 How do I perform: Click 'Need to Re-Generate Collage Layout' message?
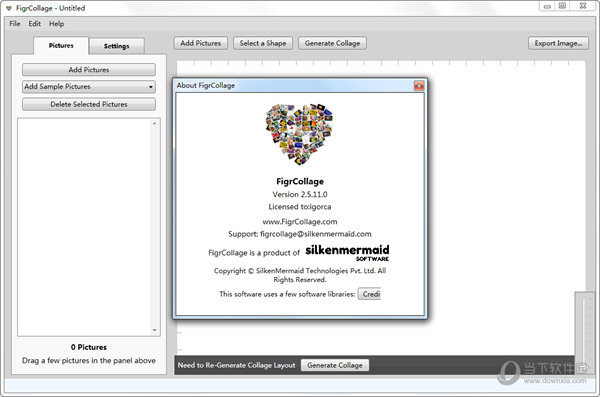tap(236, 365)
